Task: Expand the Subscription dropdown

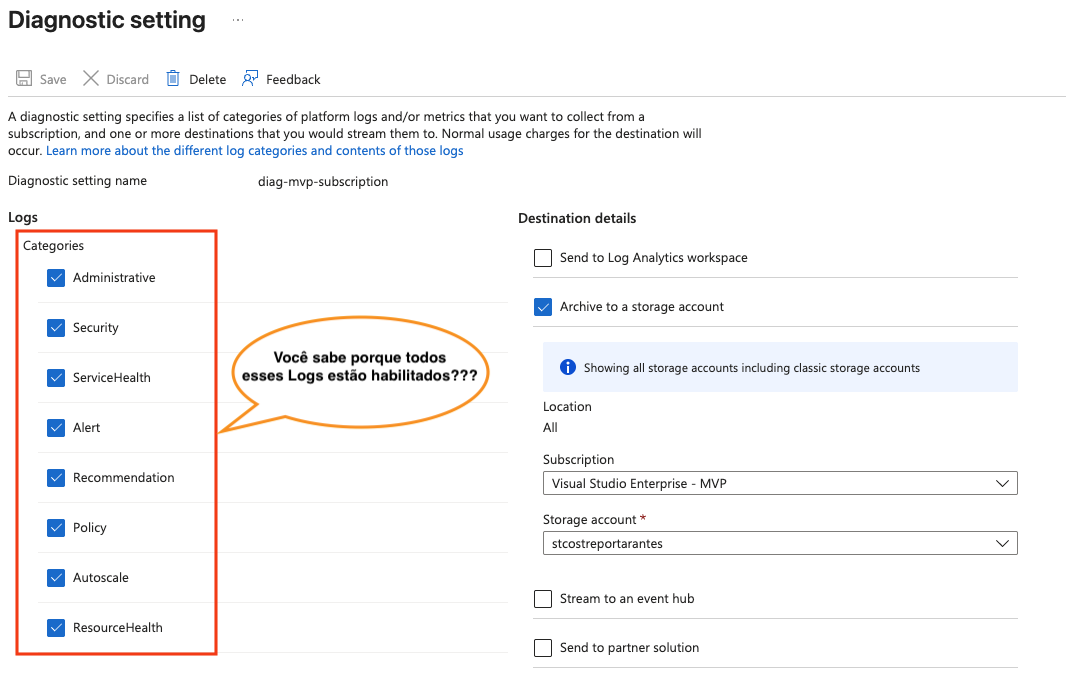Action: tap(780, 483)
